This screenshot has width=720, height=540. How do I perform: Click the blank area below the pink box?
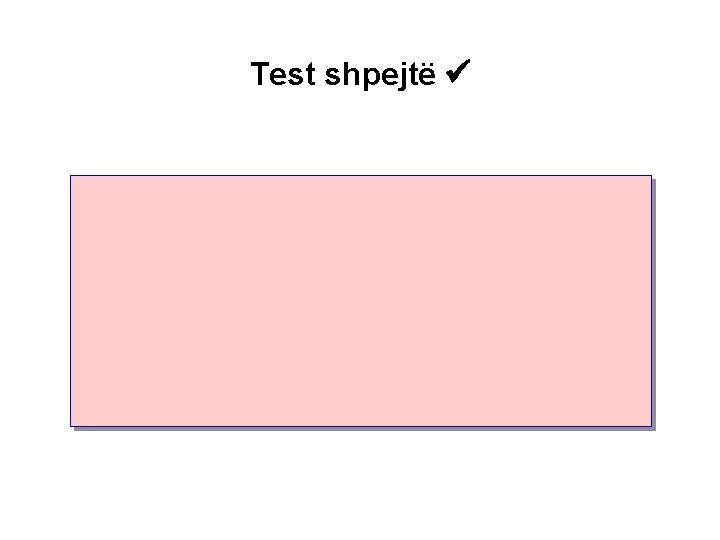[360, 485]
